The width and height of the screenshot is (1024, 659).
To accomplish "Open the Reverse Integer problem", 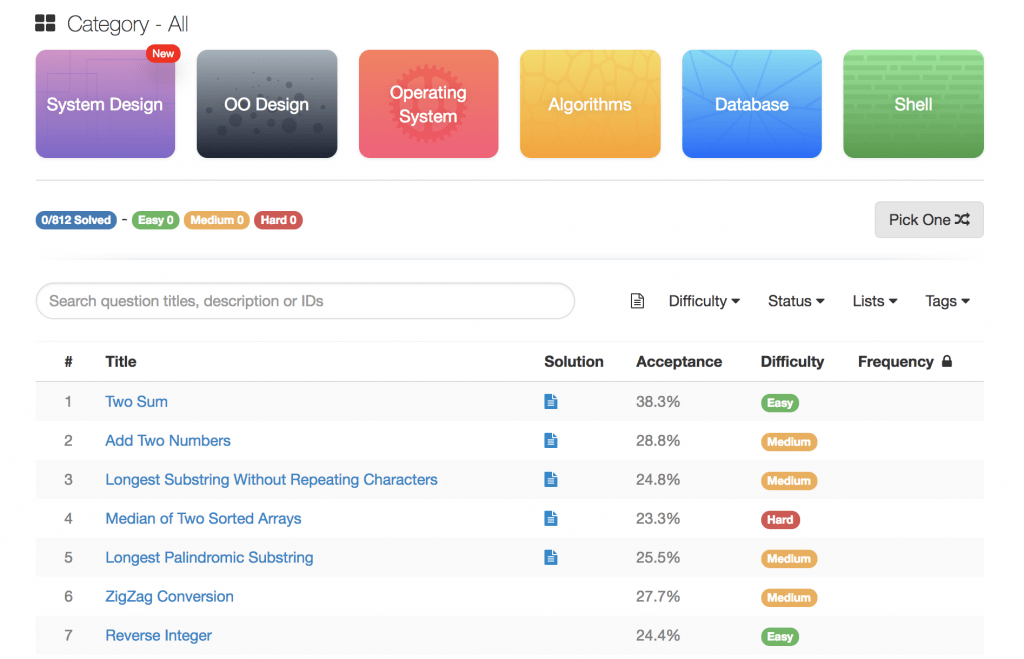I will point(158,636).
